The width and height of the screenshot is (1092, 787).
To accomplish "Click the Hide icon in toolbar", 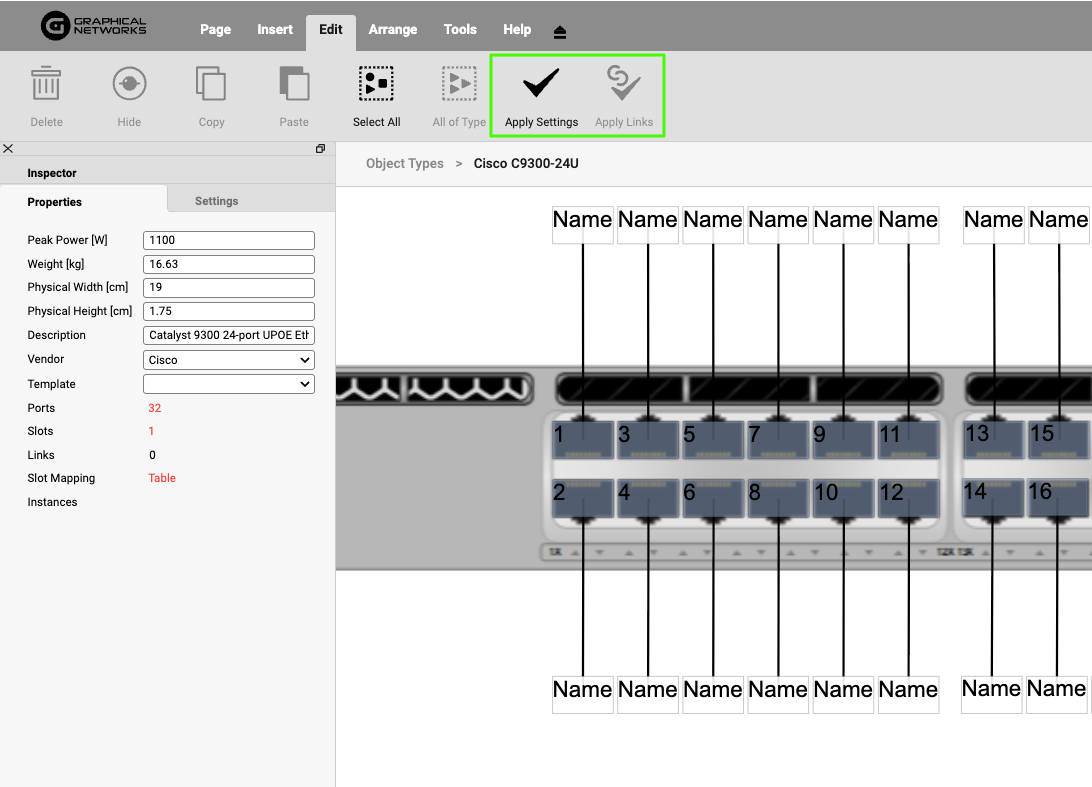I will [129, 84].
